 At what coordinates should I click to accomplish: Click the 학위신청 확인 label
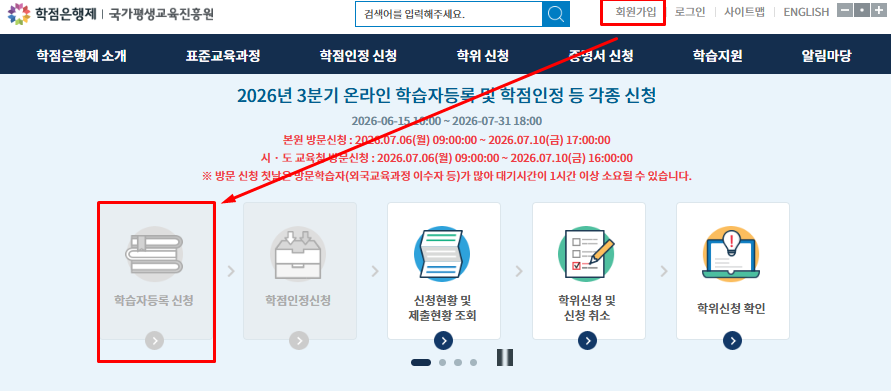(731, 309)
